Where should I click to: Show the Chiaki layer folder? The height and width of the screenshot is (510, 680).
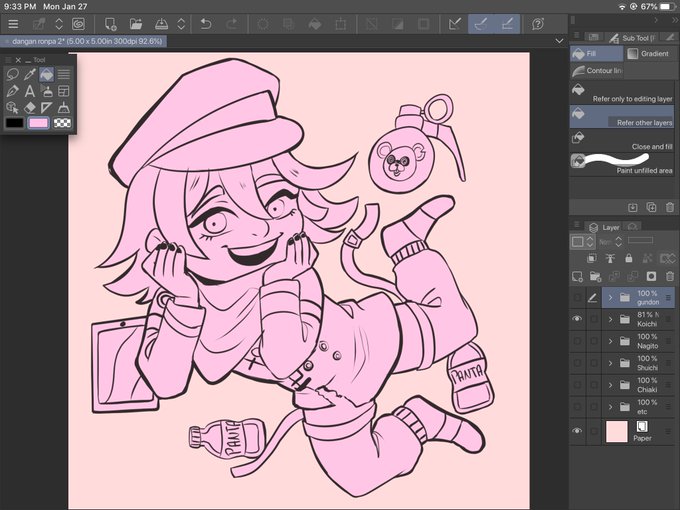[577, 385]
